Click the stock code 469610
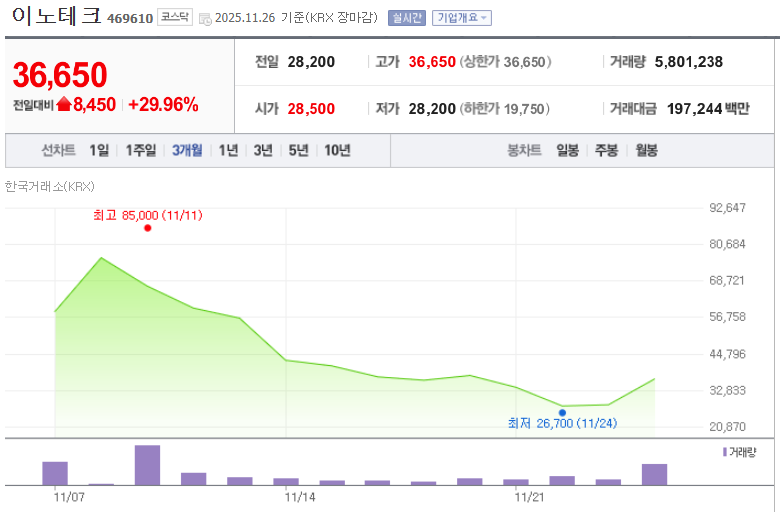780x512 pixels. click(130, 19)
